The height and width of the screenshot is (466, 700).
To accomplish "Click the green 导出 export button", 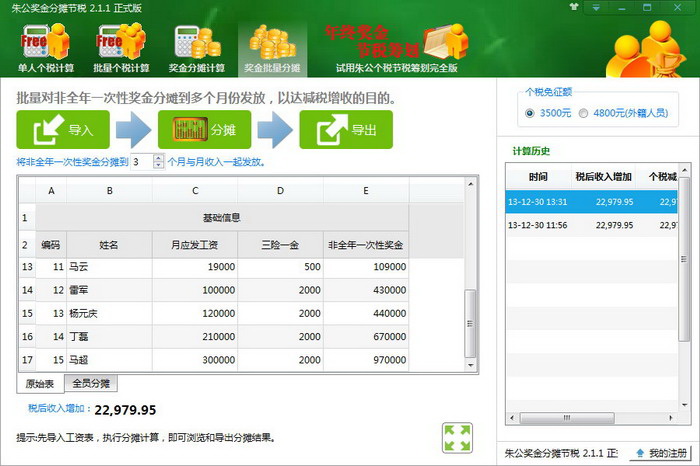I will (345, 130).
